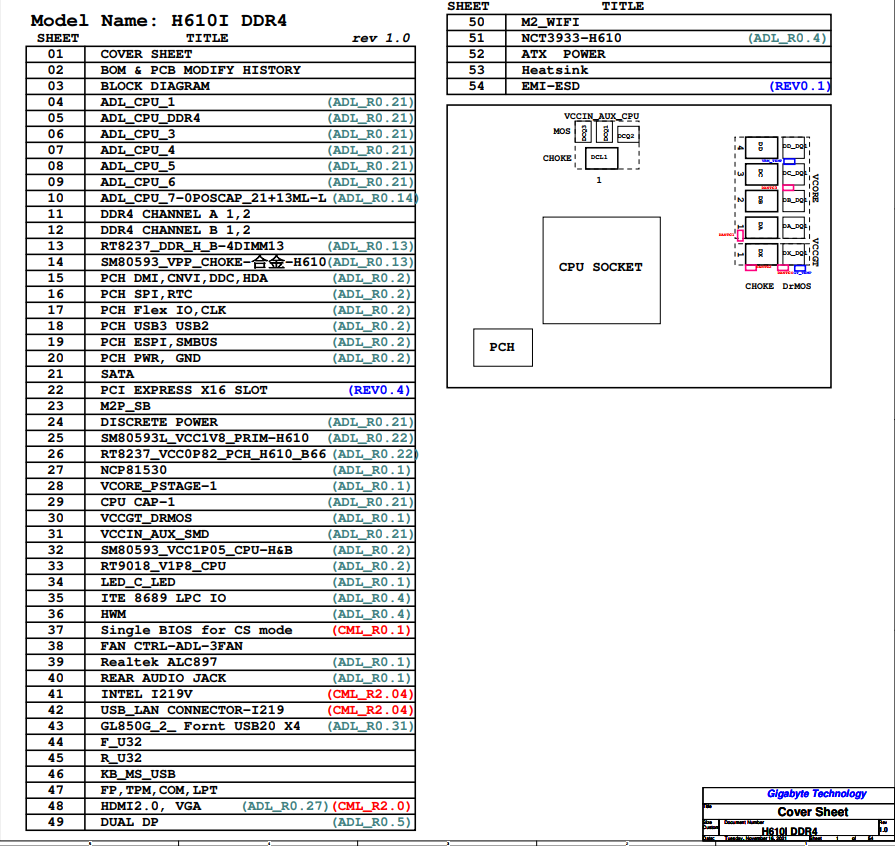Select "ADL_CPU_DDR4" sheet title
This screenshot has height=846, width=895.
(150, 118)
